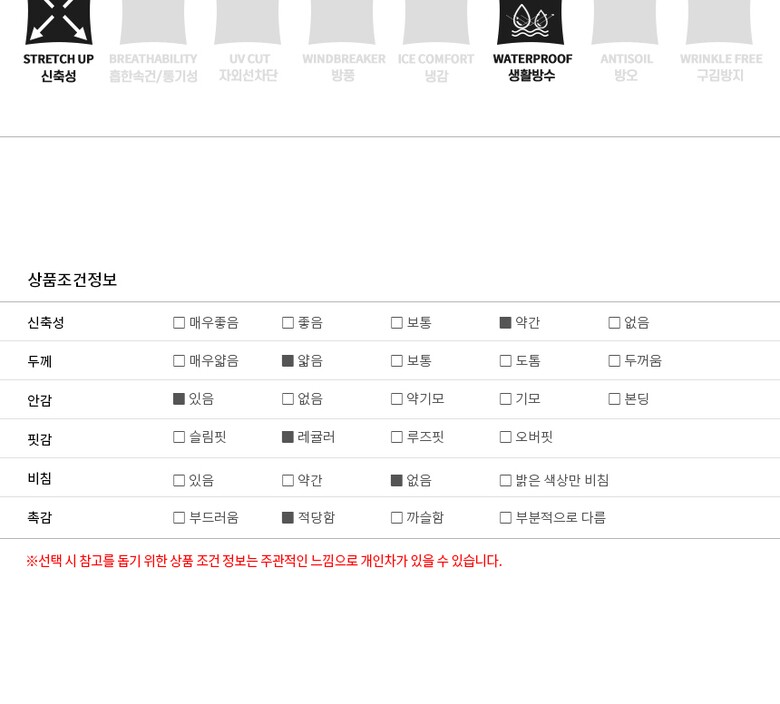Check the 본딩 checkbox in 안감 row
780x704 pixels.
[x=614, y=399]
